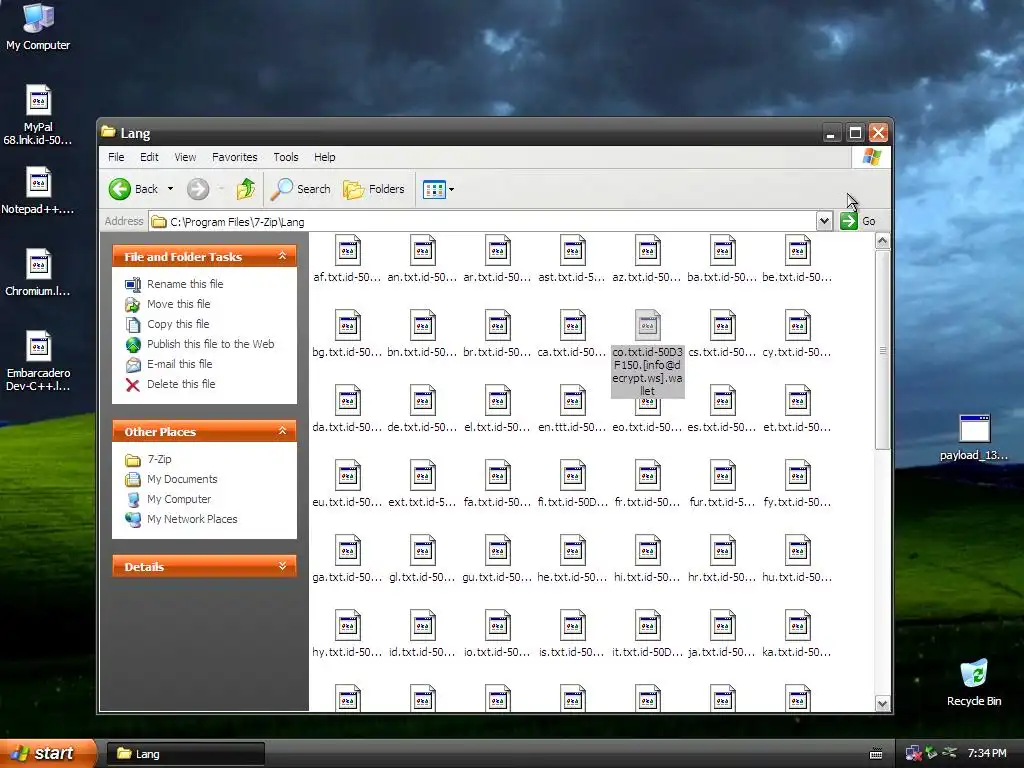Image resolution: width=1024 pixels, height=768 pixels.
Task: Select the cy.txt.id-50... file icon
Action: point(798,325)
